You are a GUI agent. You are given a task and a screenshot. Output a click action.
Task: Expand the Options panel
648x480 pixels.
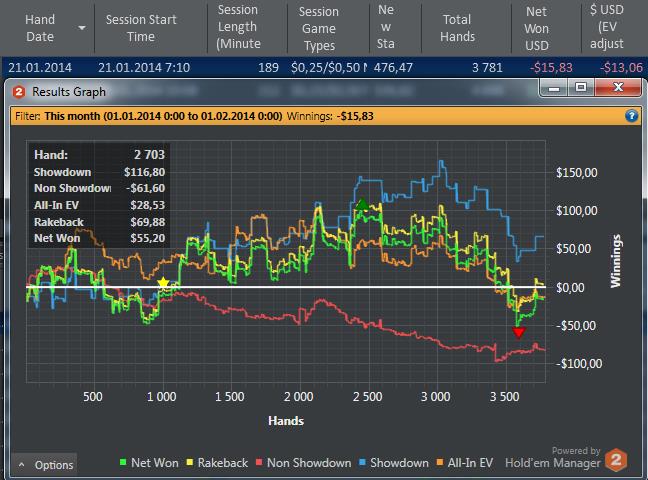point(45,465)
